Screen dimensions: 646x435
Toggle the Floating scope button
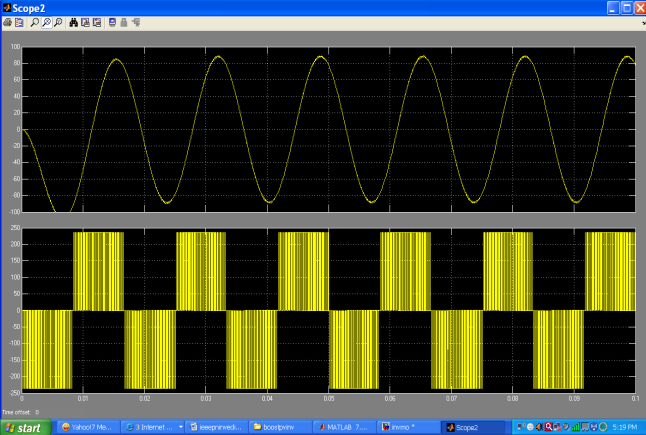coord(112,21)
